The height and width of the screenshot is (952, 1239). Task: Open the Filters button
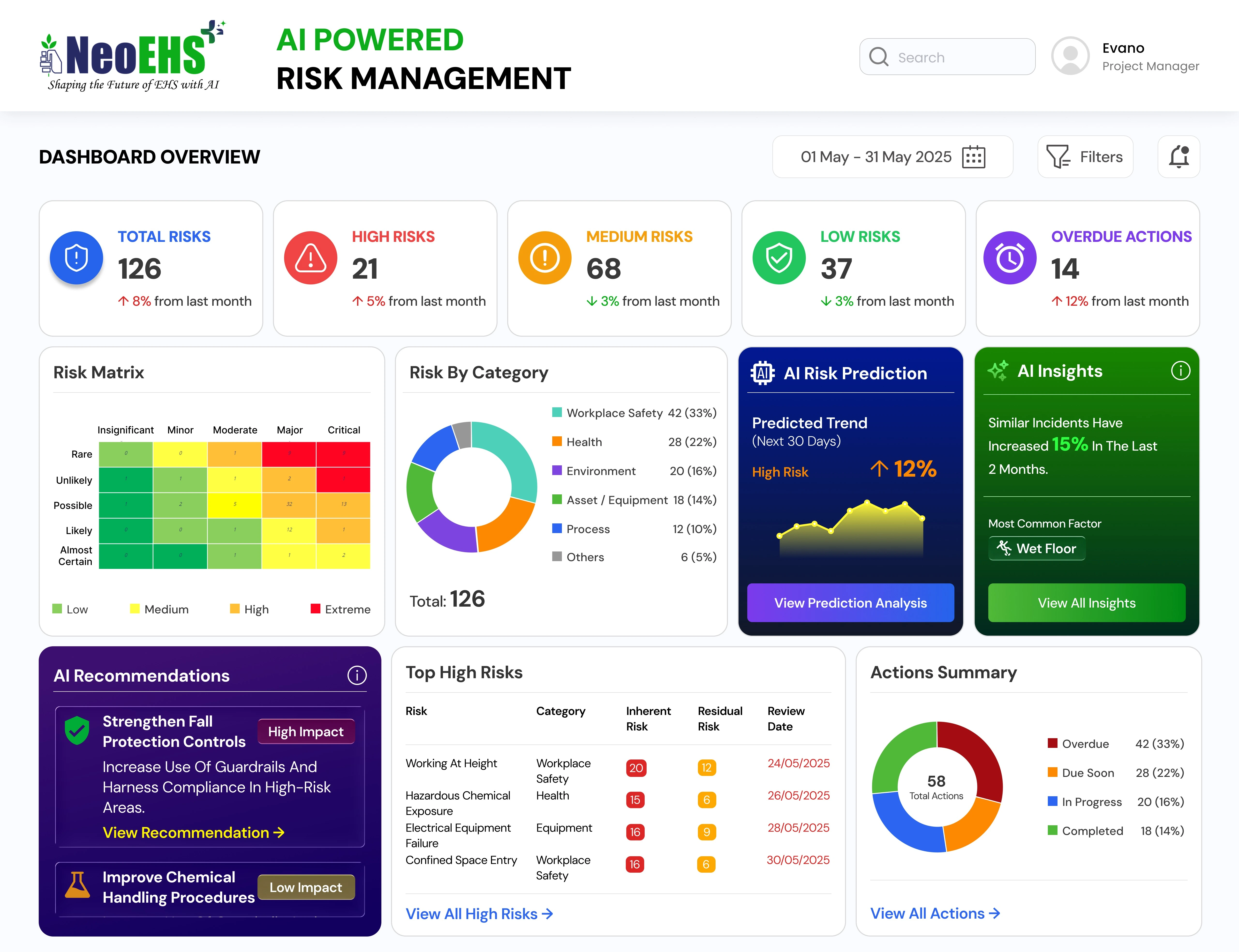coord(1085,157)
